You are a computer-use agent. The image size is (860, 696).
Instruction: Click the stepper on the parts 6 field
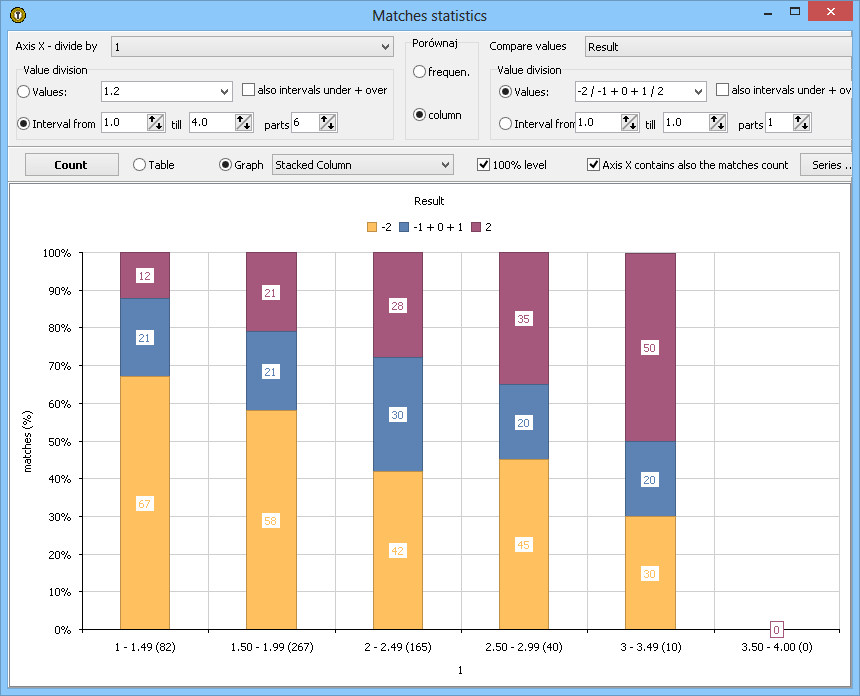point(328,123)
